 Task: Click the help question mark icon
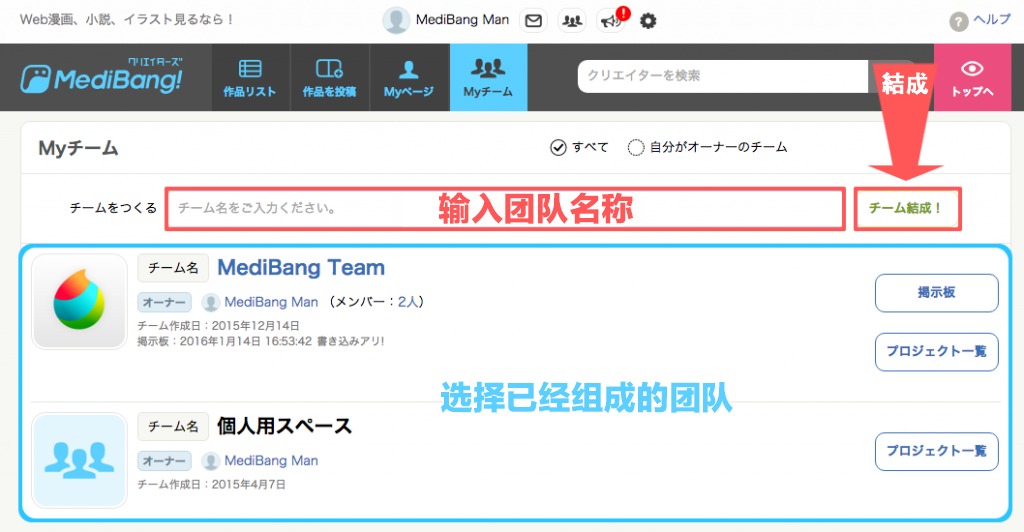tap(958, 22)
